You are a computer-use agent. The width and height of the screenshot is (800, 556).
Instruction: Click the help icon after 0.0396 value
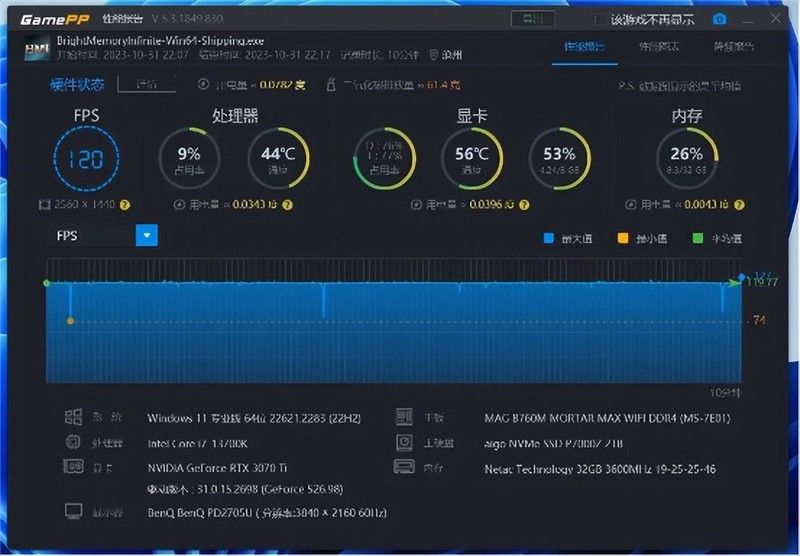pyautogui.click(x=524, y=205)
